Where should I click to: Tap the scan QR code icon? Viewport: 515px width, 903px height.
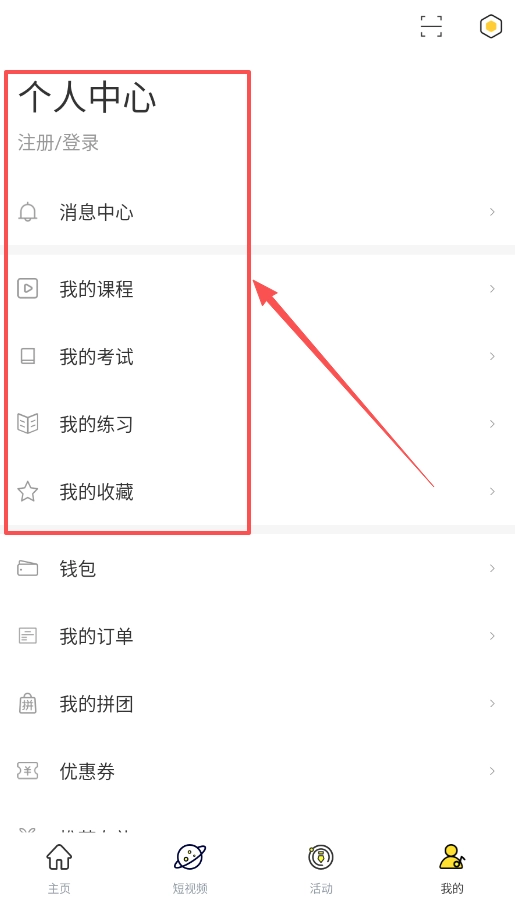point(431,26)
